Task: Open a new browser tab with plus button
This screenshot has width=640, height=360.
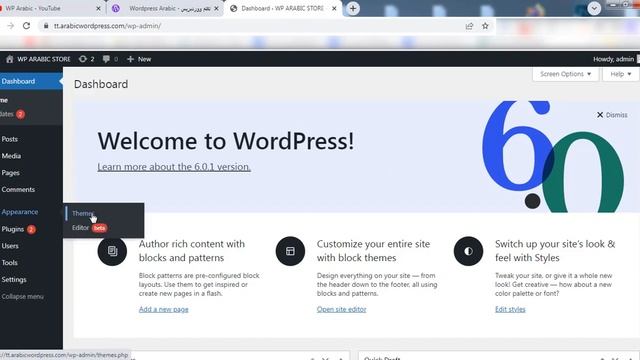Action: pyautogui.click(x=353, y=8)
